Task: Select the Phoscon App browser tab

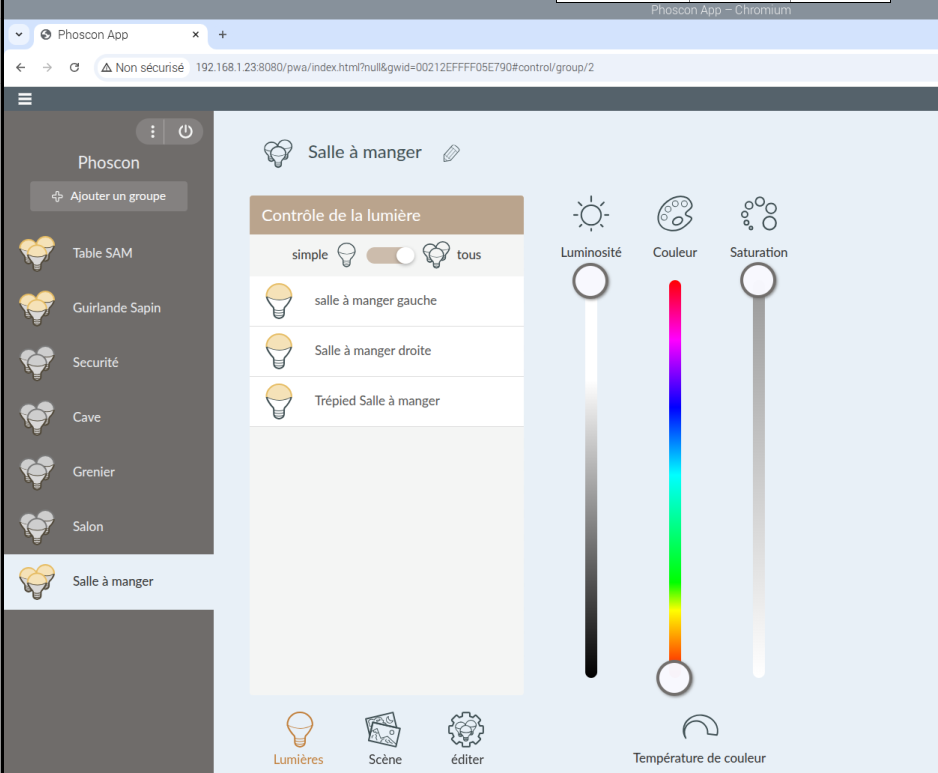Action: click(x=120, y=35)
